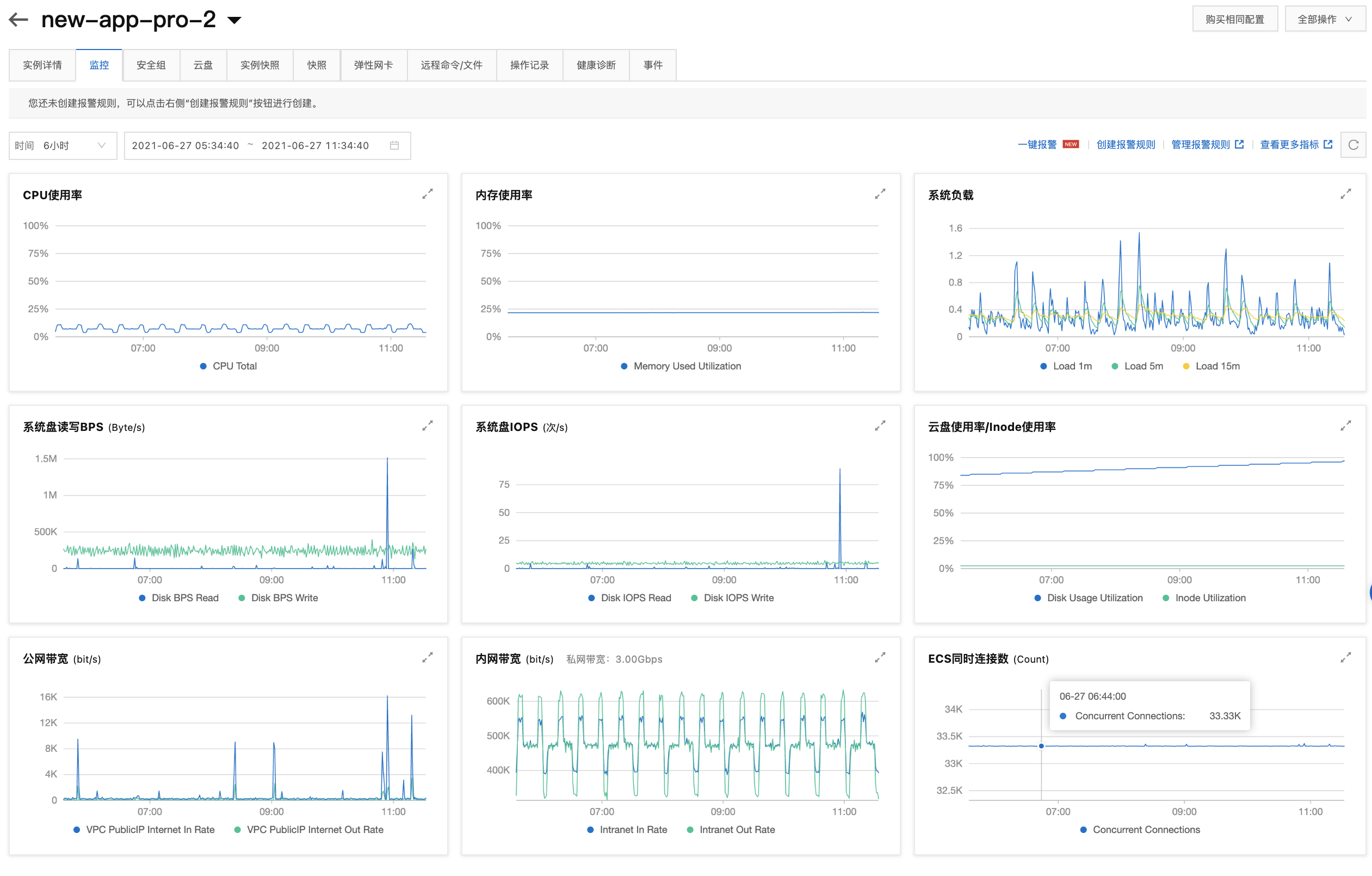Click the 购买相同配置 button
1372x876 pixels.
click(1235, 20)
